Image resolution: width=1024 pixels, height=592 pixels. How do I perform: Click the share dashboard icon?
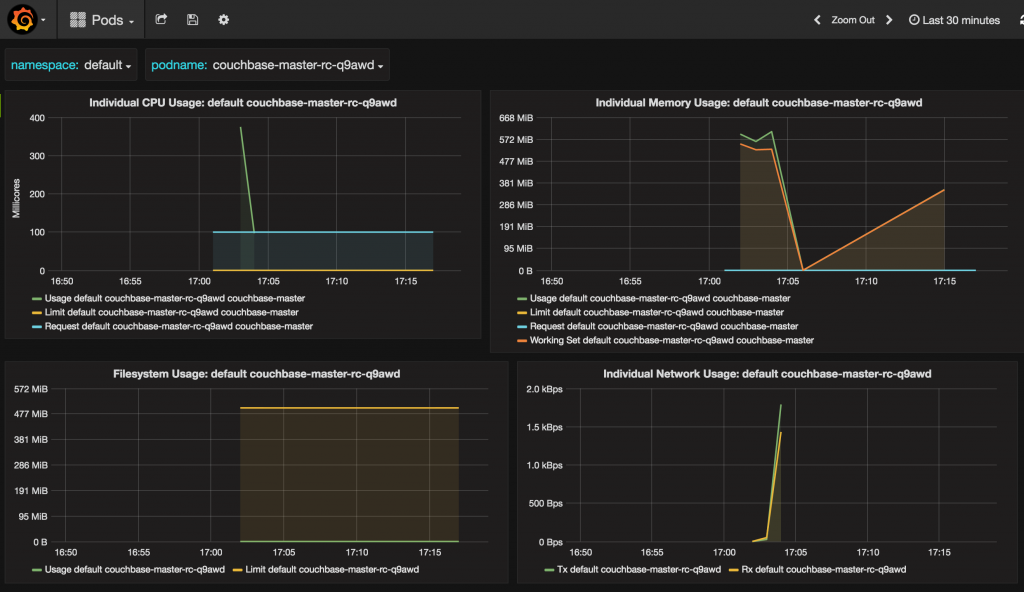tap(161, 20)
